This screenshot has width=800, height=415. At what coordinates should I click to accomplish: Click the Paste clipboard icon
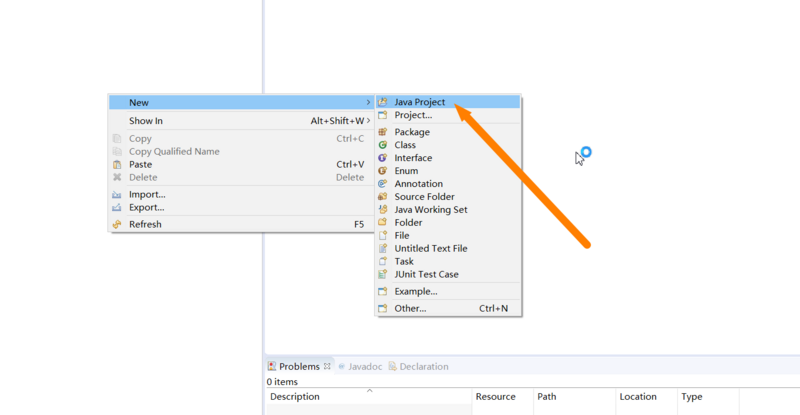tap(117, 164)
